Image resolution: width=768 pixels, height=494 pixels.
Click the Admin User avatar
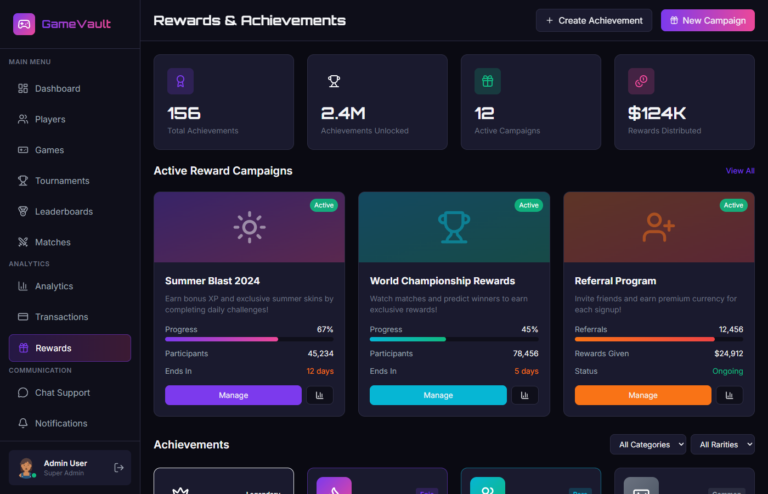tap(26, 468)
